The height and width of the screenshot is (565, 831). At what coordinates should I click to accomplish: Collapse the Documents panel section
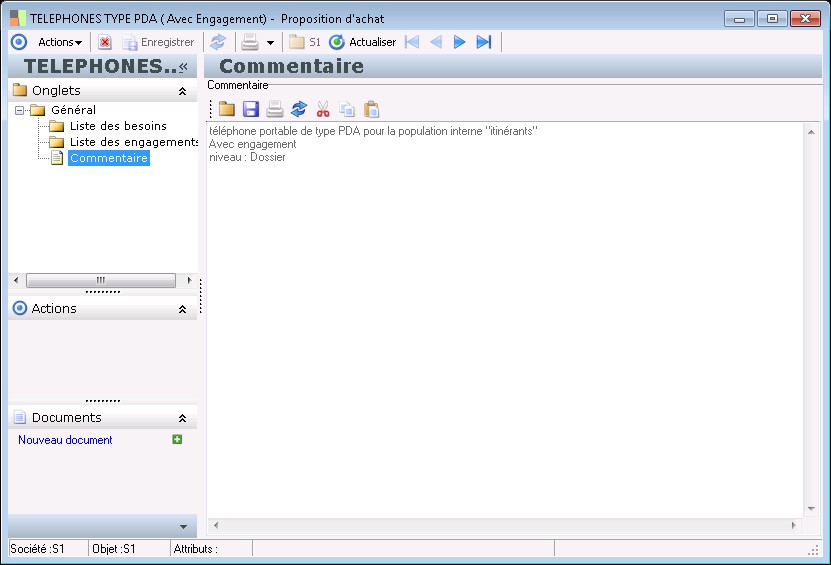tap(182, 418)
